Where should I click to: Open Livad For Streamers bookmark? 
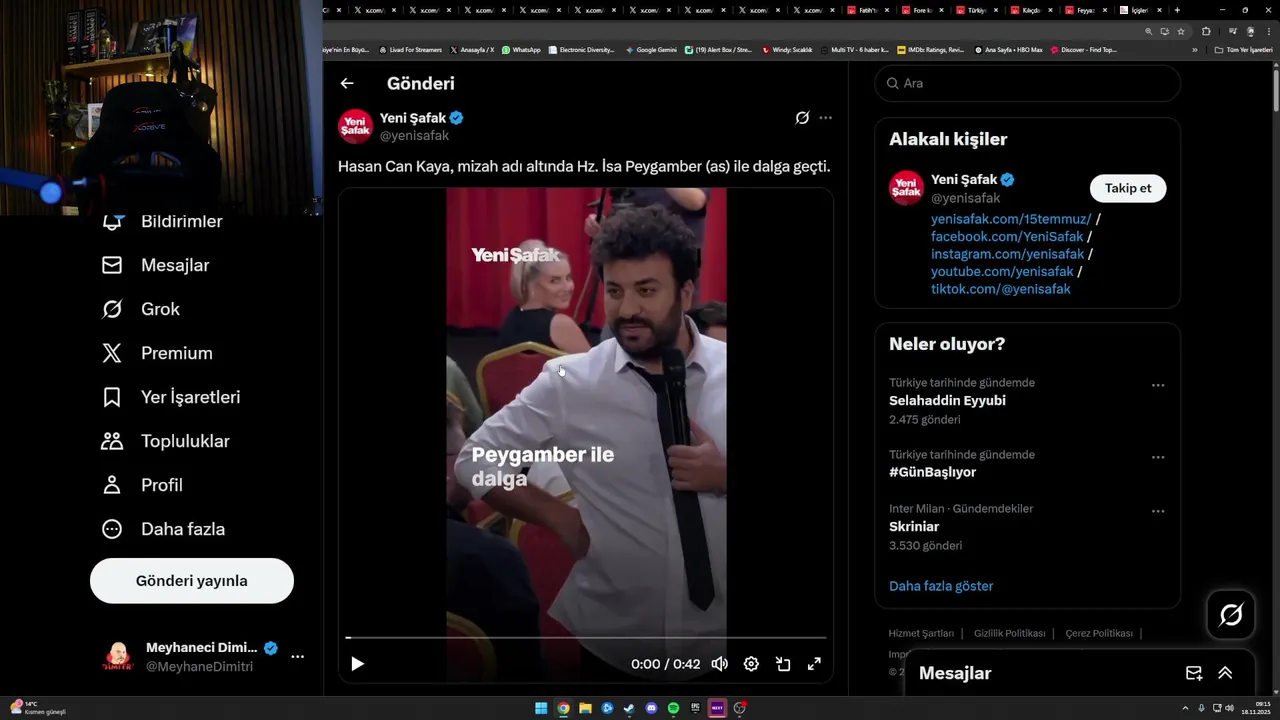[x=410, y=50]
